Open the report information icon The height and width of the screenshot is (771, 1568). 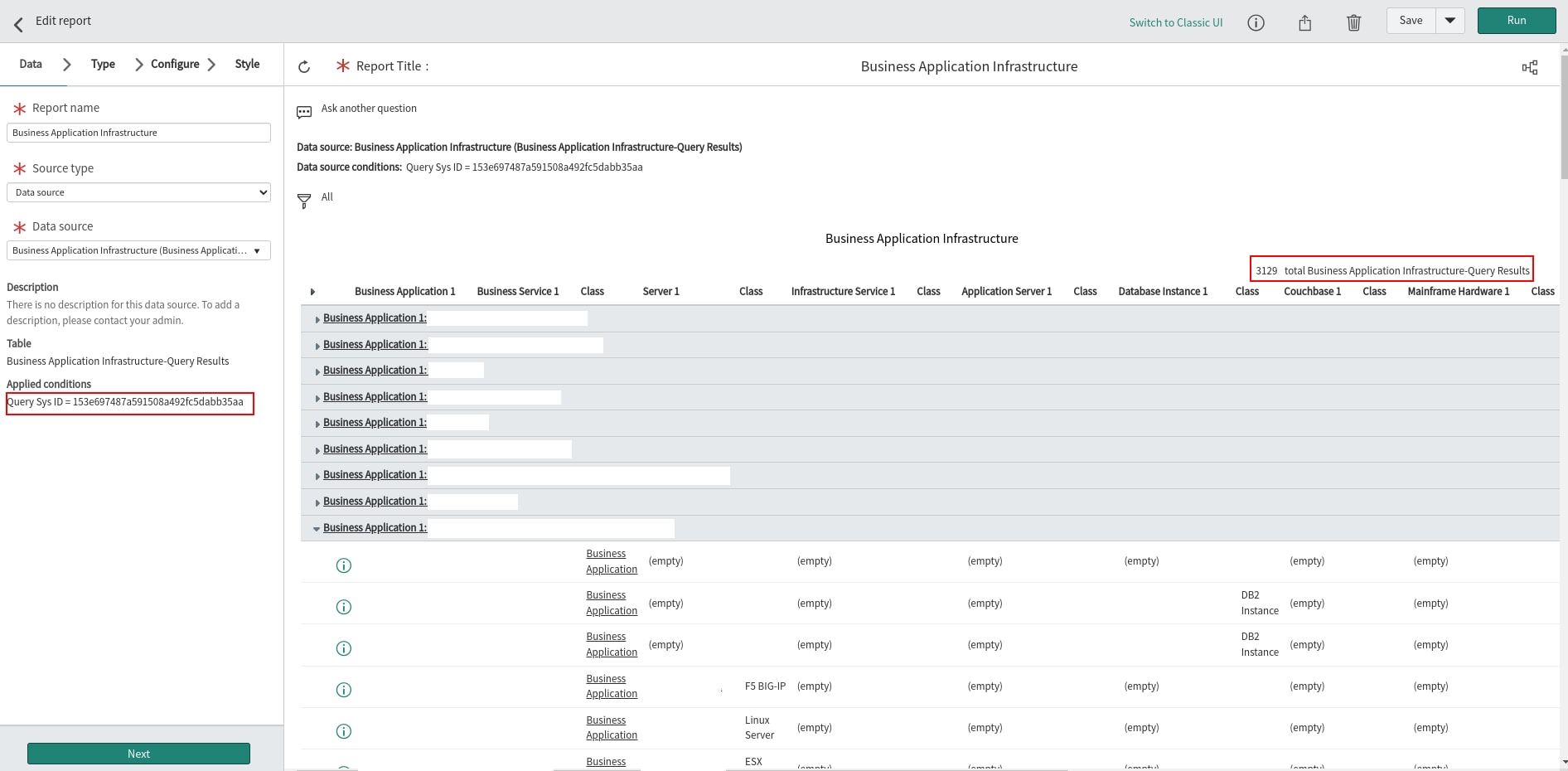click(x=1256, y=23)
